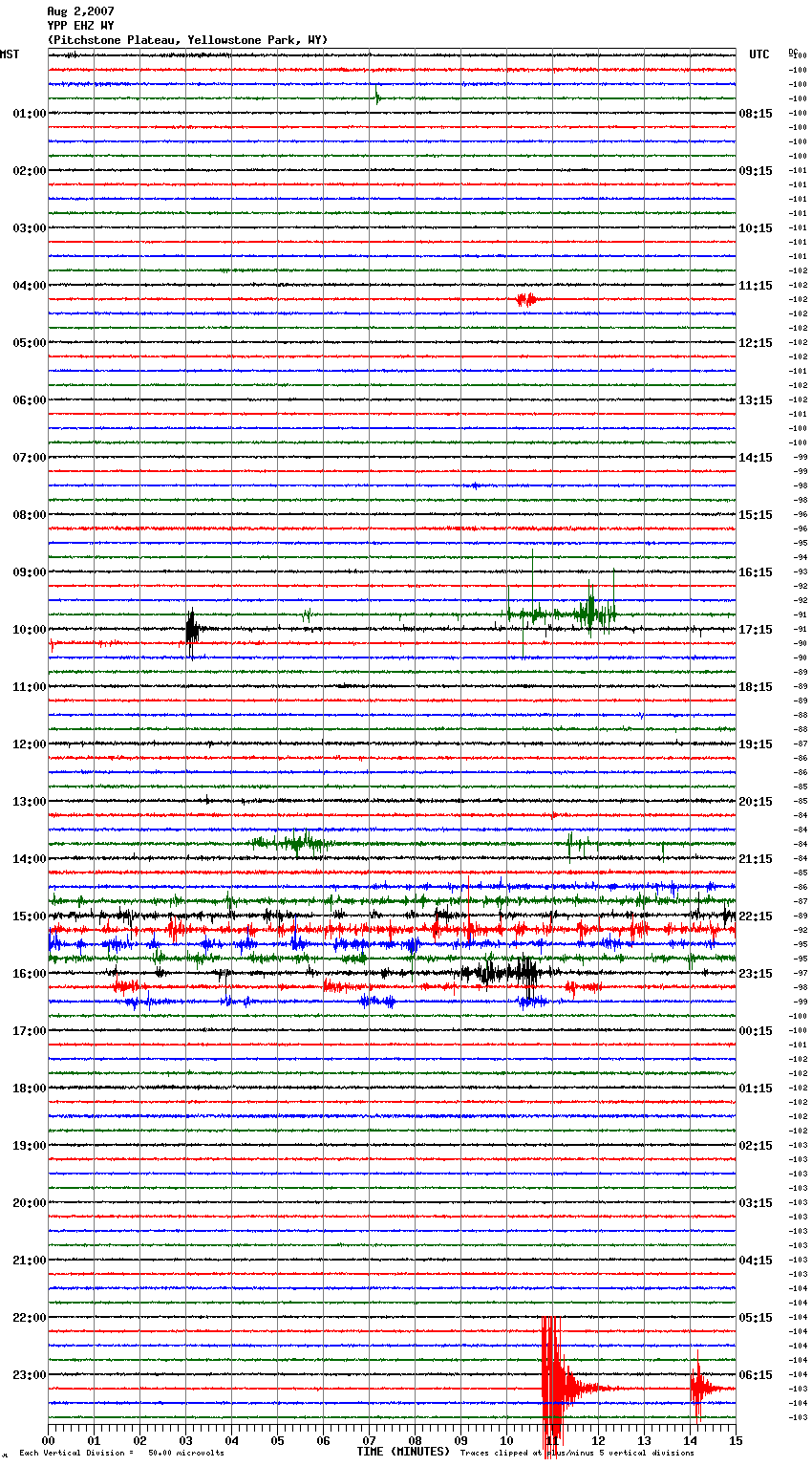Screen dimensions: 812x1466
Task: Click the minute '12' tick label on bottom axis
Action: [x=598, y=1440]
